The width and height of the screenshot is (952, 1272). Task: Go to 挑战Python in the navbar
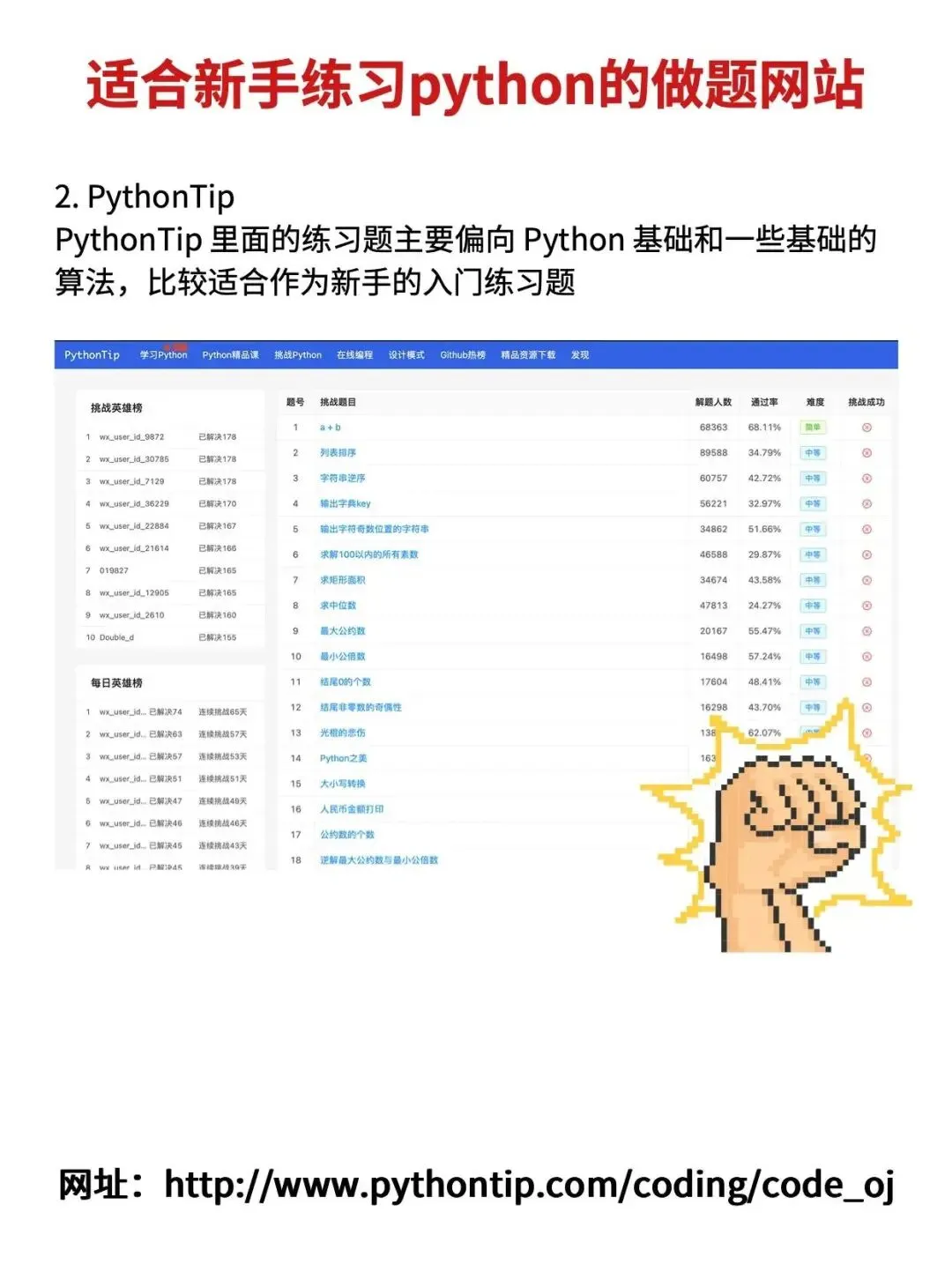click(298, 355)
